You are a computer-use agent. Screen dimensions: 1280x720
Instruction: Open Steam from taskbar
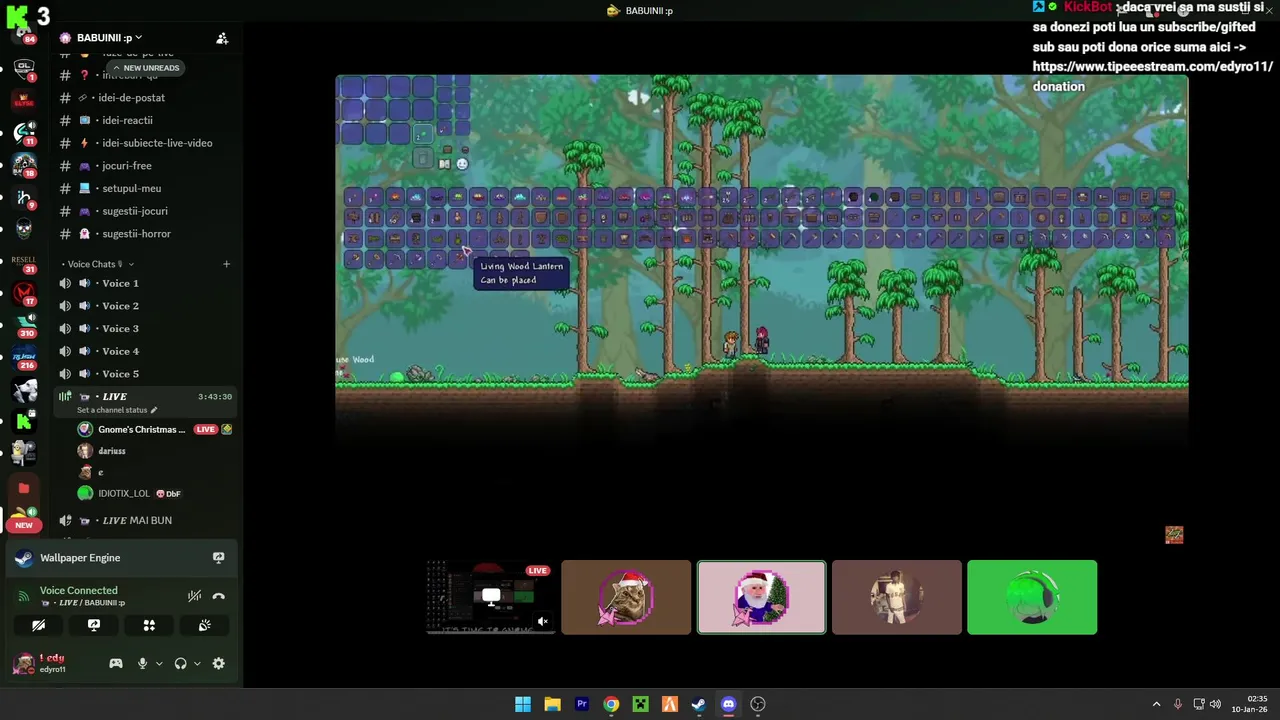[x=699, y=704]
